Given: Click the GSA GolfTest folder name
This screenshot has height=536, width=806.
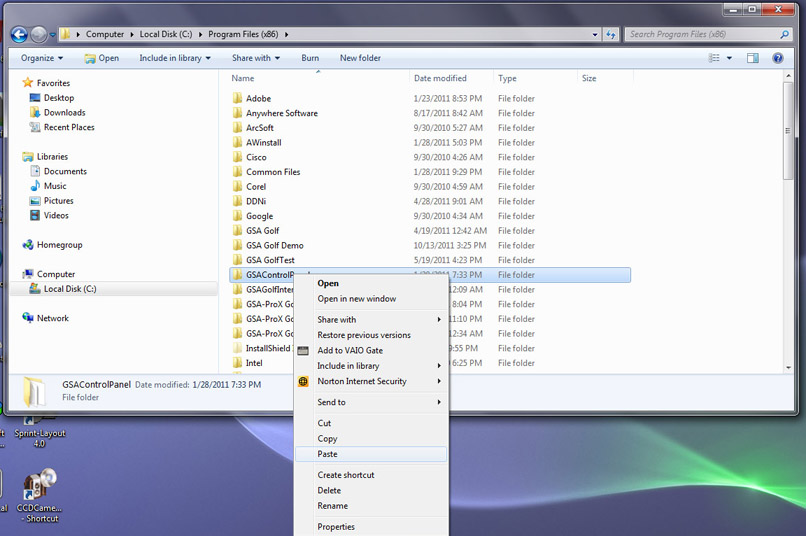Looking at the screenshot, I should pos(270,260).
